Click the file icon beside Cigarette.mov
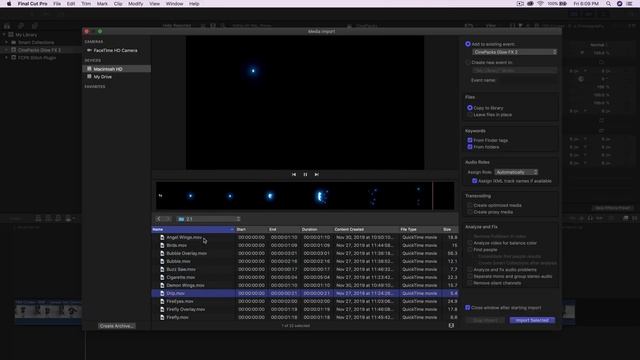 162,277
